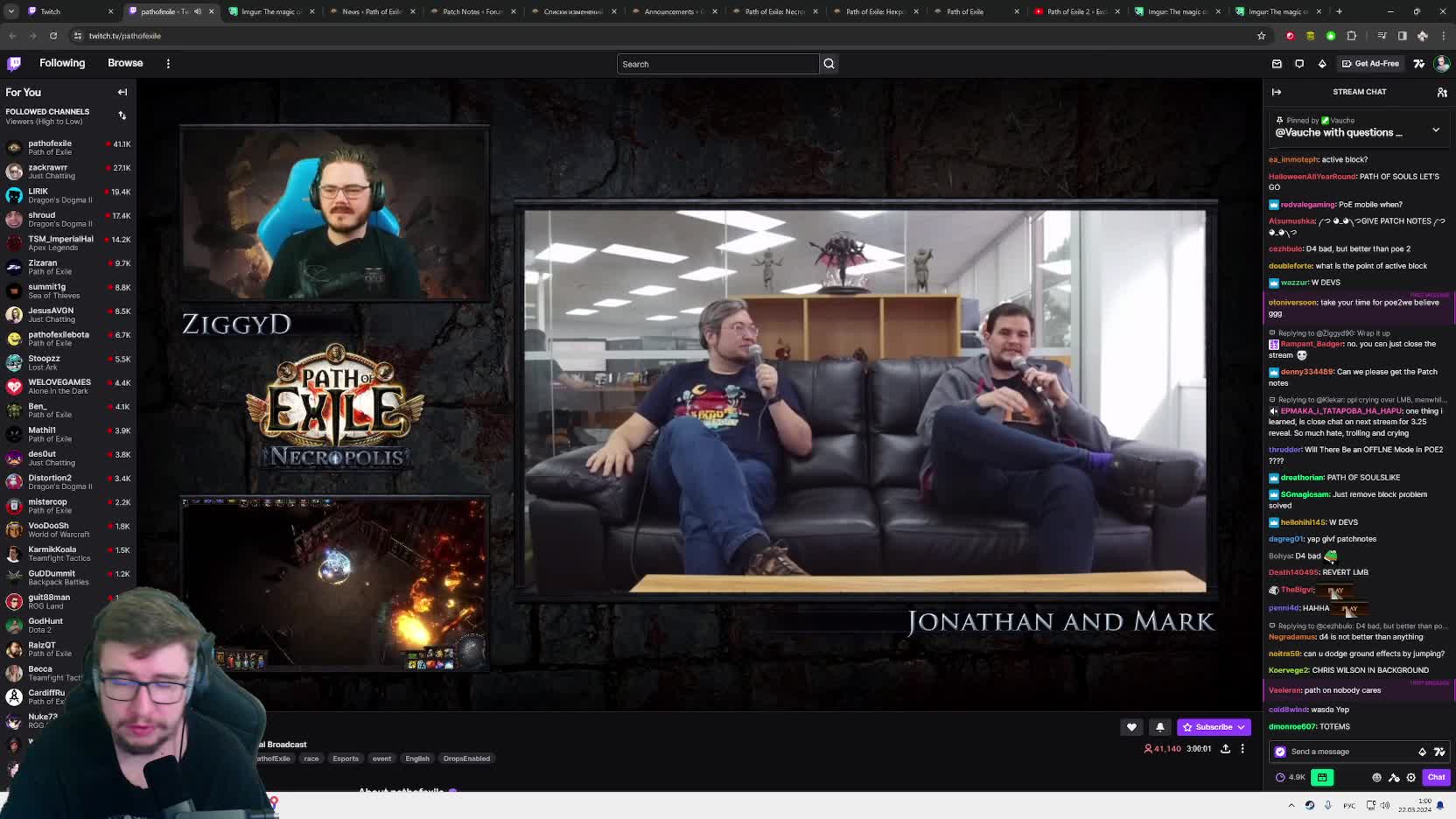1456x819 pixels.
Task: Open the Browse tab
Action: (x=125, y=63)
